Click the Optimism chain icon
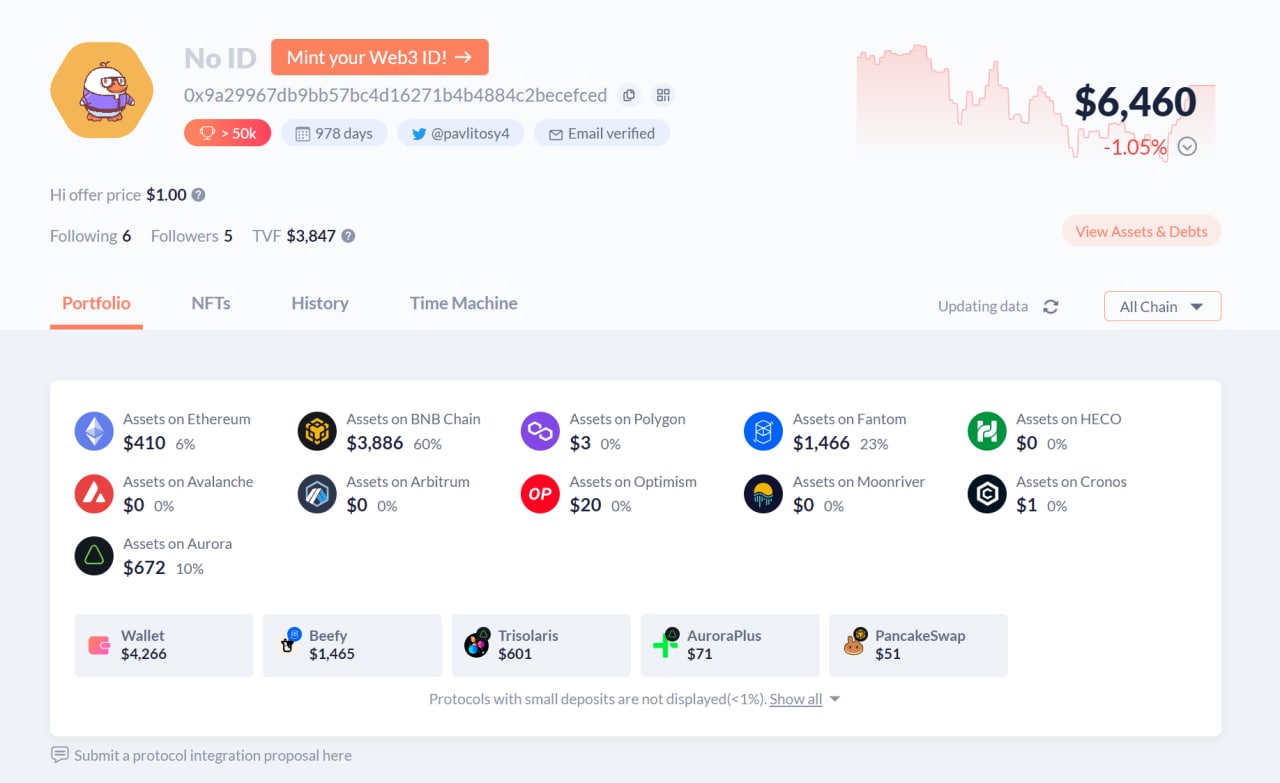The height and width of the screenshot is (783, 1280). click(540, 494)
